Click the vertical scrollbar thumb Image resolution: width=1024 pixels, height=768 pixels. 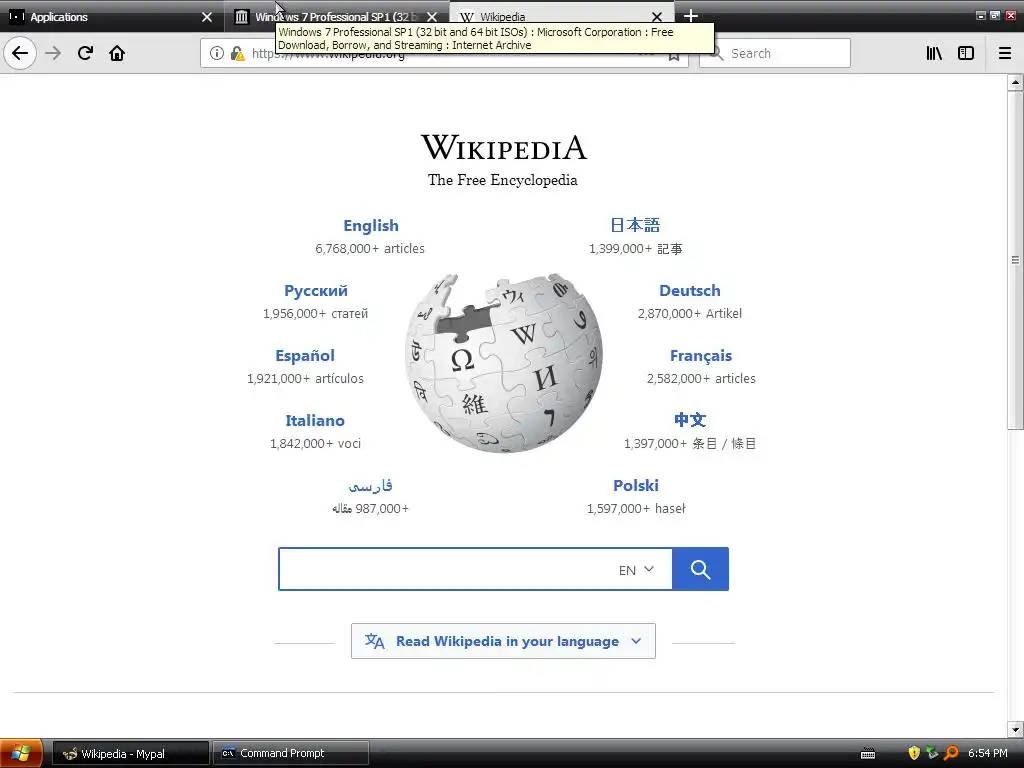click(1015, 260)
